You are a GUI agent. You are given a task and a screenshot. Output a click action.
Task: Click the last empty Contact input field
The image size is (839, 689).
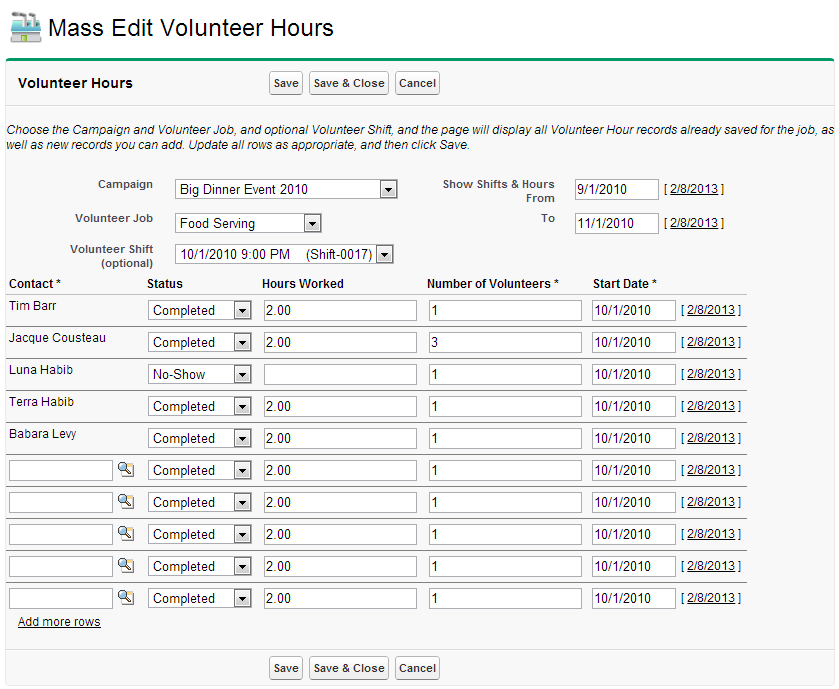point(61,599)
